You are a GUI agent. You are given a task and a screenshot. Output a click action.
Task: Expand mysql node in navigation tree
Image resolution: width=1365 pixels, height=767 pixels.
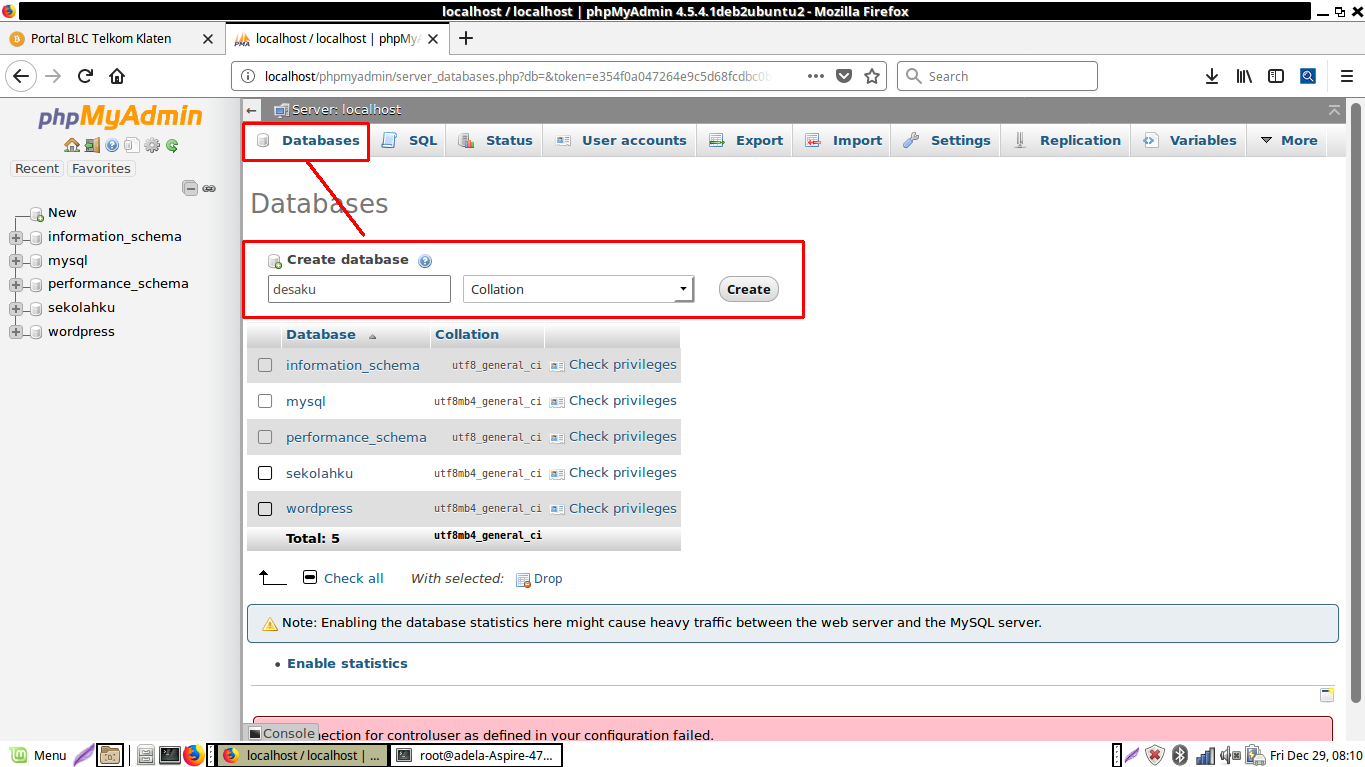click(x=16, y=261)
